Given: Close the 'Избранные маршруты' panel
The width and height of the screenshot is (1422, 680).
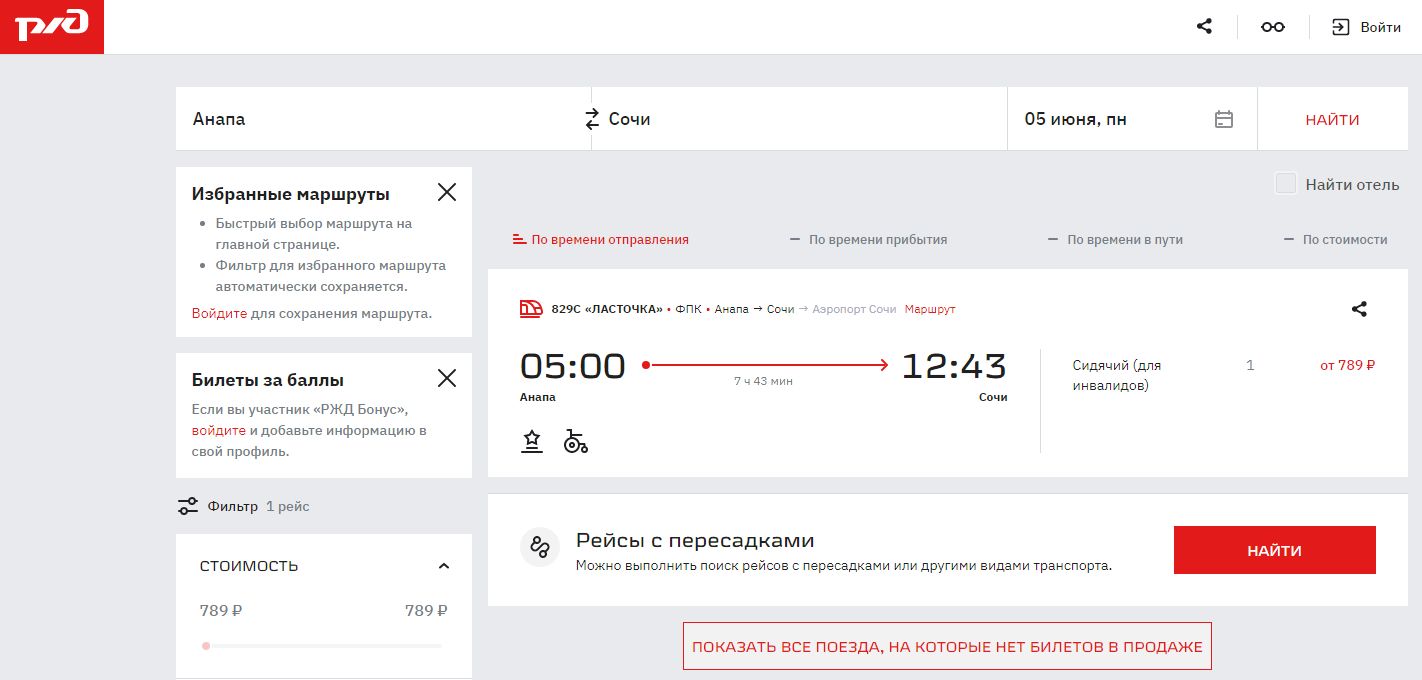Looking at the screenshot, I should coord(447,193).
